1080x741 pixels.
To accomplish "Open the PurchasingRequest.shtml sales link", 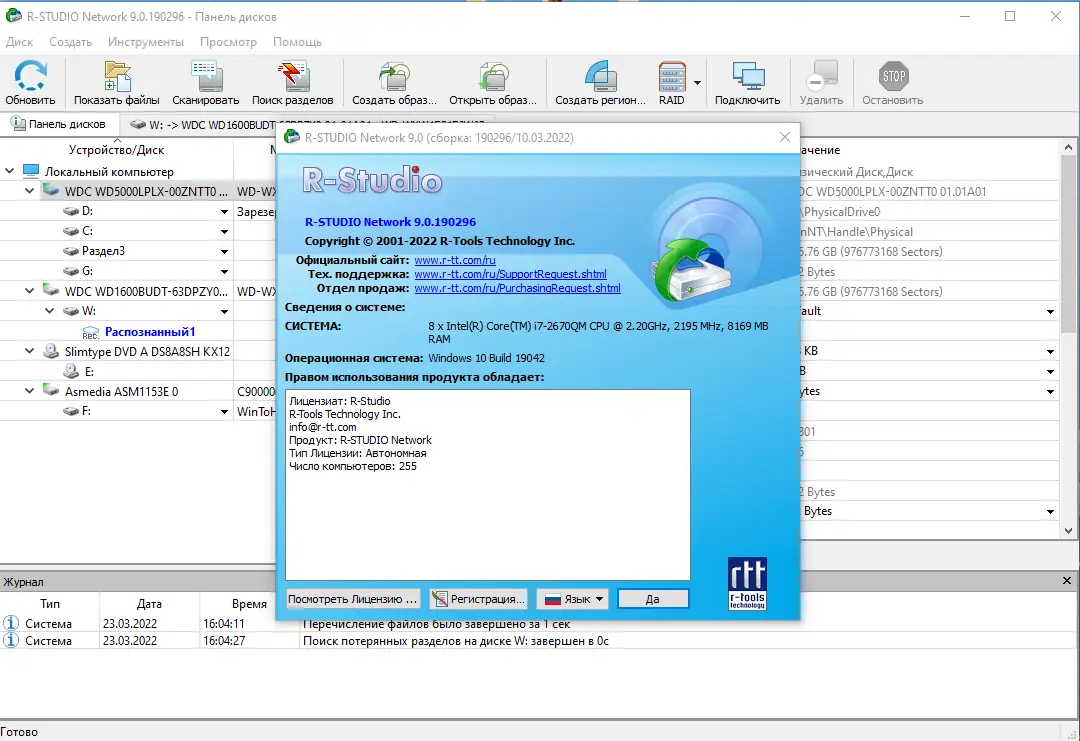I will pos(517,288).
